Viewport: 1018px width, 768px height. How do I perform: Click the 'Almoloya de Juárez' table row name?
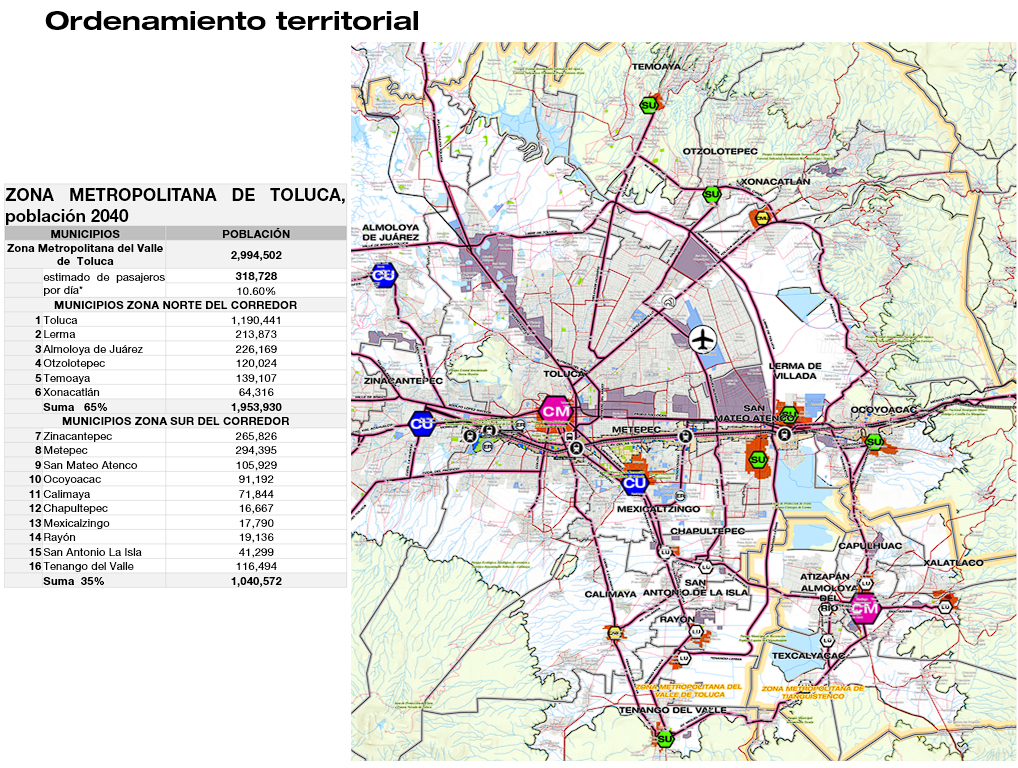pos(93,349)
